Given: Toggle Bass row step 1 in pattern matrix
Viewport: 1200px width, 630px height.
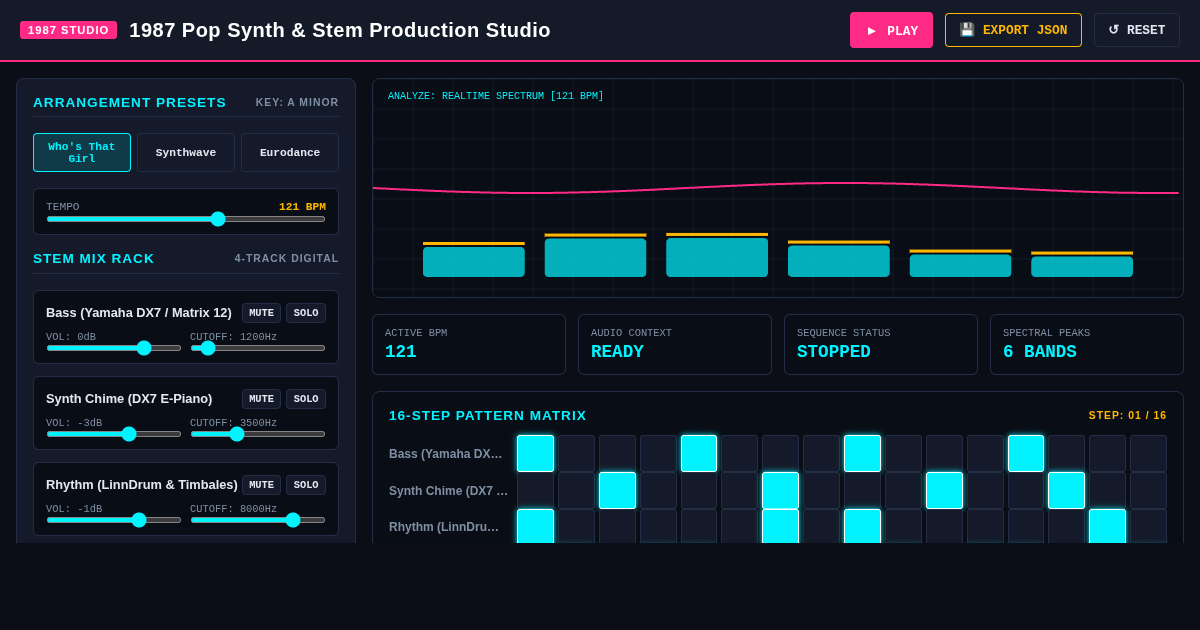Looking at the screenshot, I should [x=535, y=453].
